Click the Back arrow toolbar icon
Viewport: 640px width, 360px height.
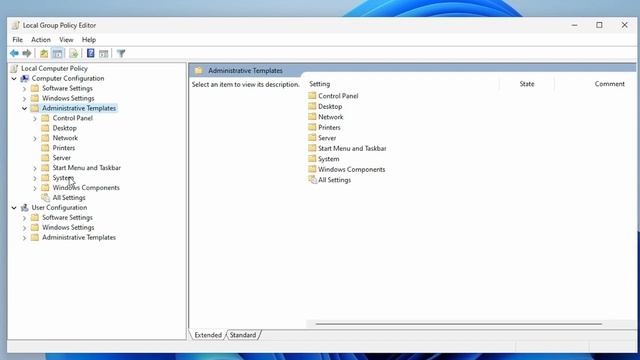tap(14, 53)
